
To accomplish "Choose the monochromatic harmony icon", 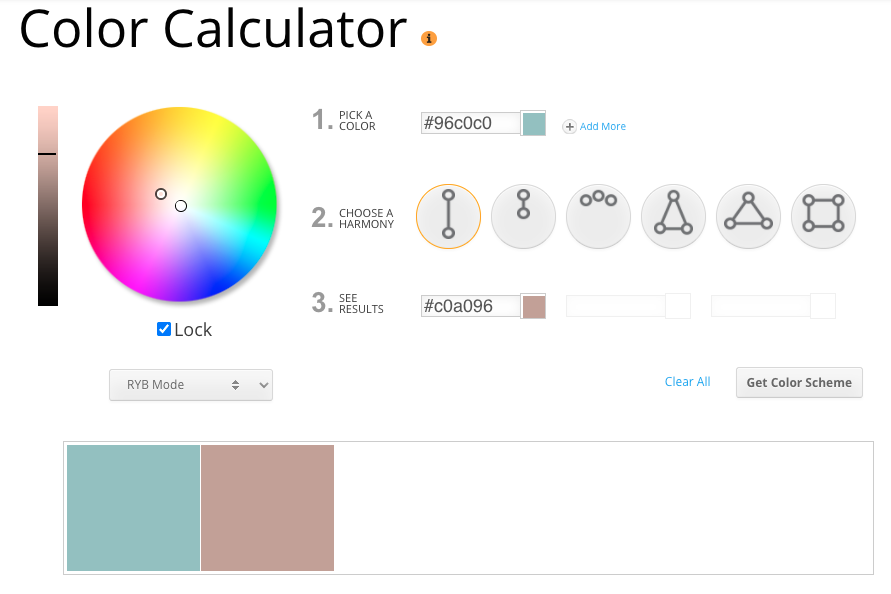I will (x=523, y=217).
